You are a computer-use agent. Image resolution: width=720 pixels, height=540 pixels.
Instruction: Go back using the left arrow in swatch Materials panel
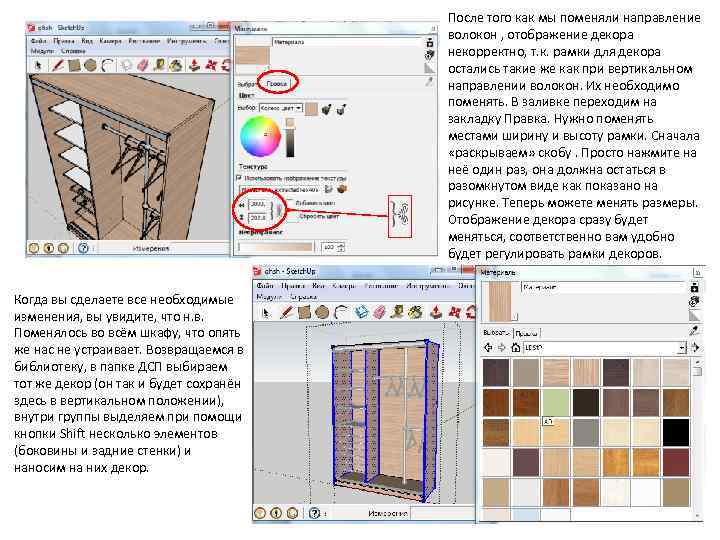pyautogui.click(x=488, y=348)
